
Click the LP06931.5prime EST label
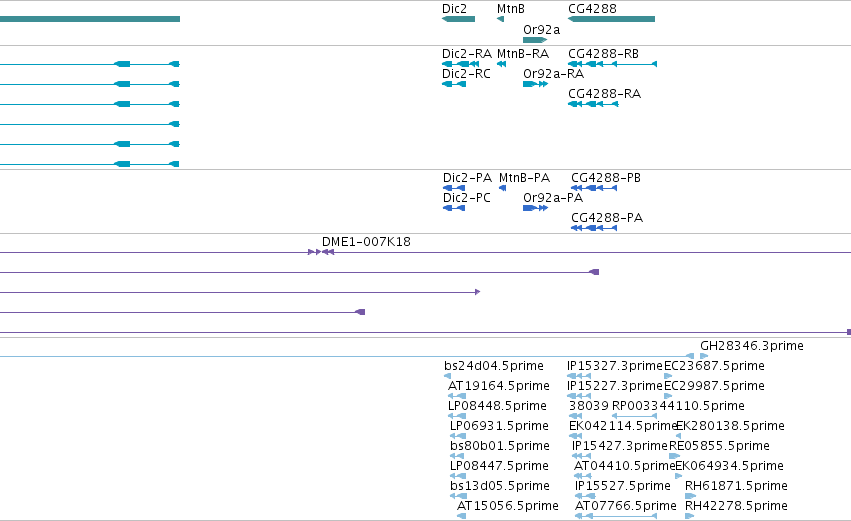(x=499, y=426)
